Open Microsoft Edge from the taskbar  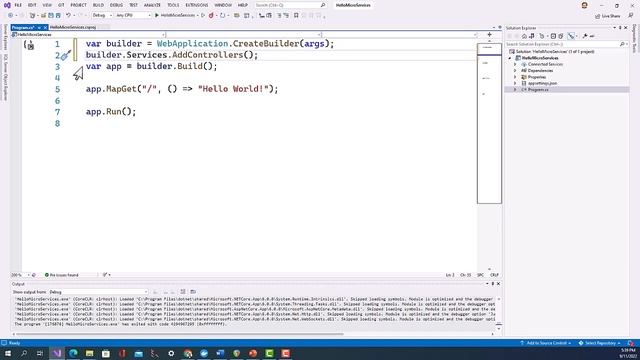pos(73,353)
